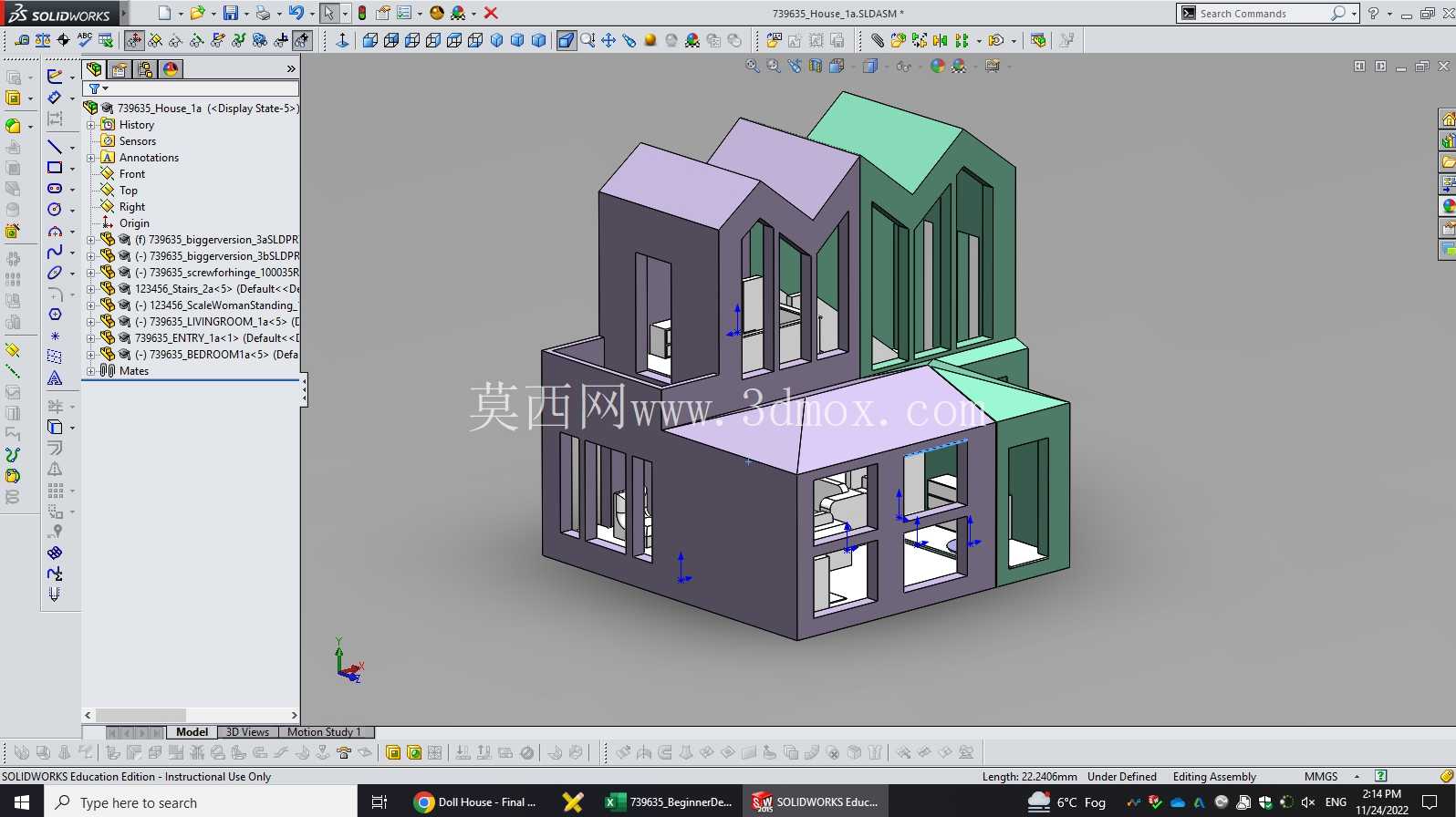The width and height of the screenshot is (1456, 817).
Task: Select the Spline sketch tool
Action: click(x=55, y=252)
